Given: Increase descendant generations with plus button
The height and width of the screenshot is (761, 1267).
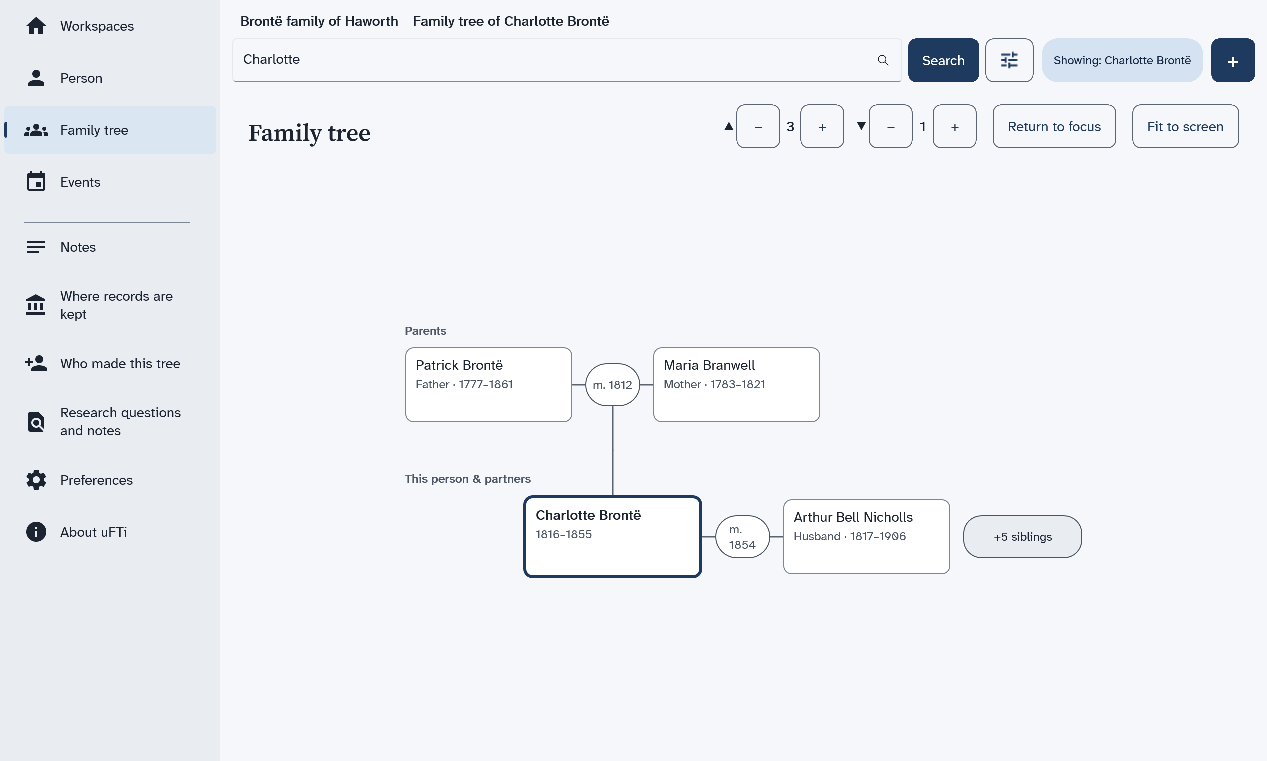Looking at the screenshot, I should click(955, 126).
